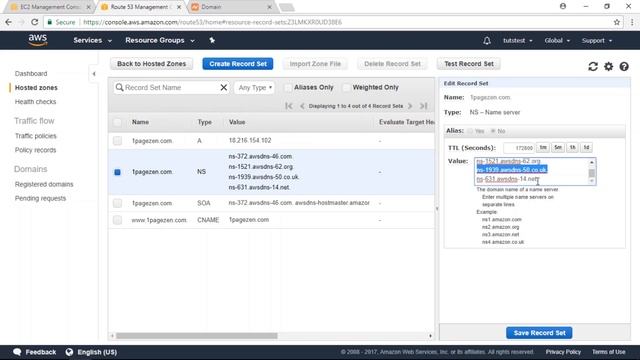Click the AWS logo home icon
640x360 pixels.
(38, 40)
